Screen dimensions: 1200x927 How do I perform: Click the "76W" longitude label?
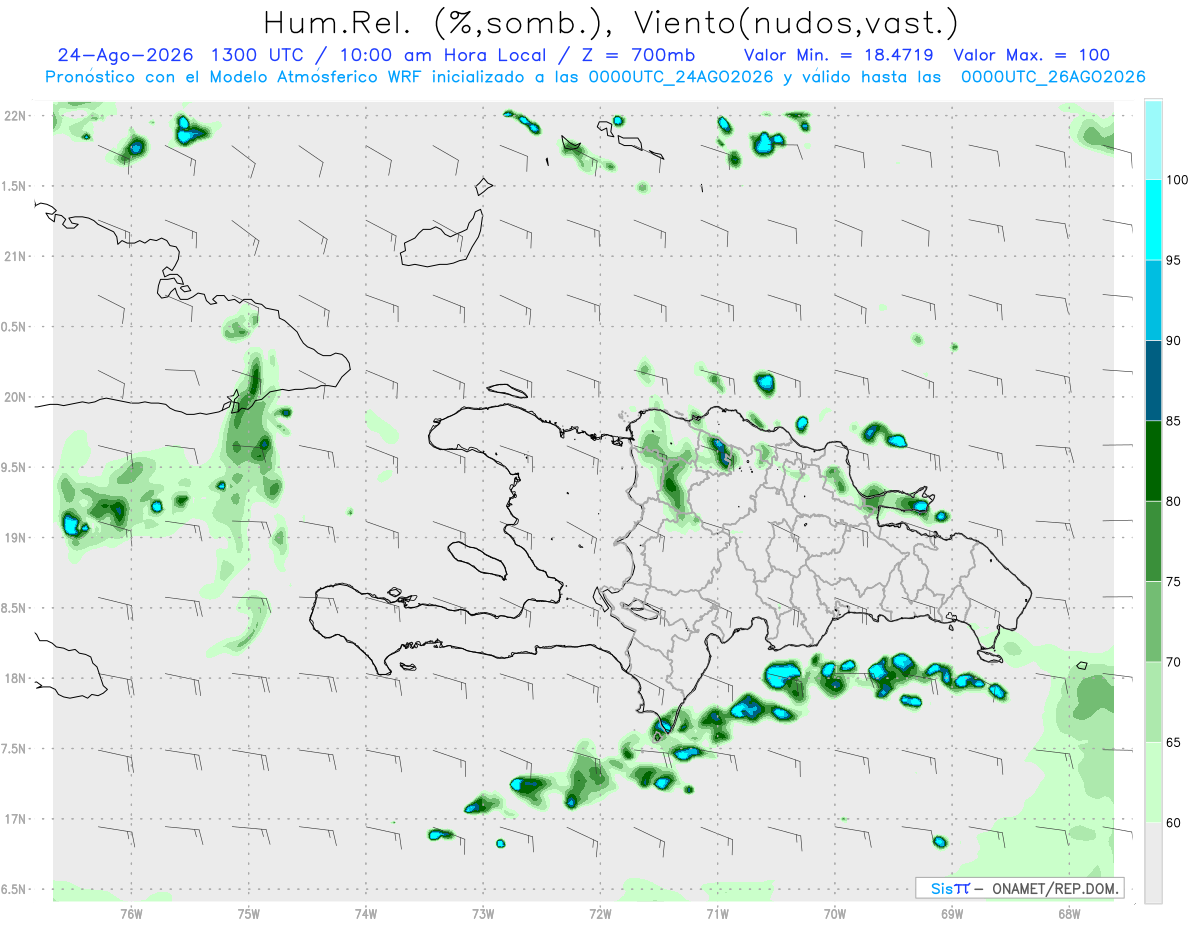tap(131, 913)
